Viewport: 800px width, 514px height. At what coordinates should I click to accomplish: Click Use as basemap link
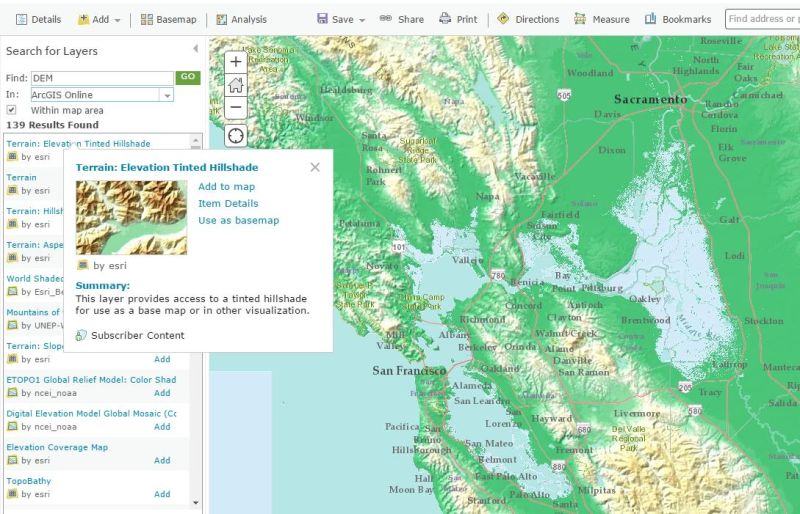pyautogui.click(x=239, y=221)
